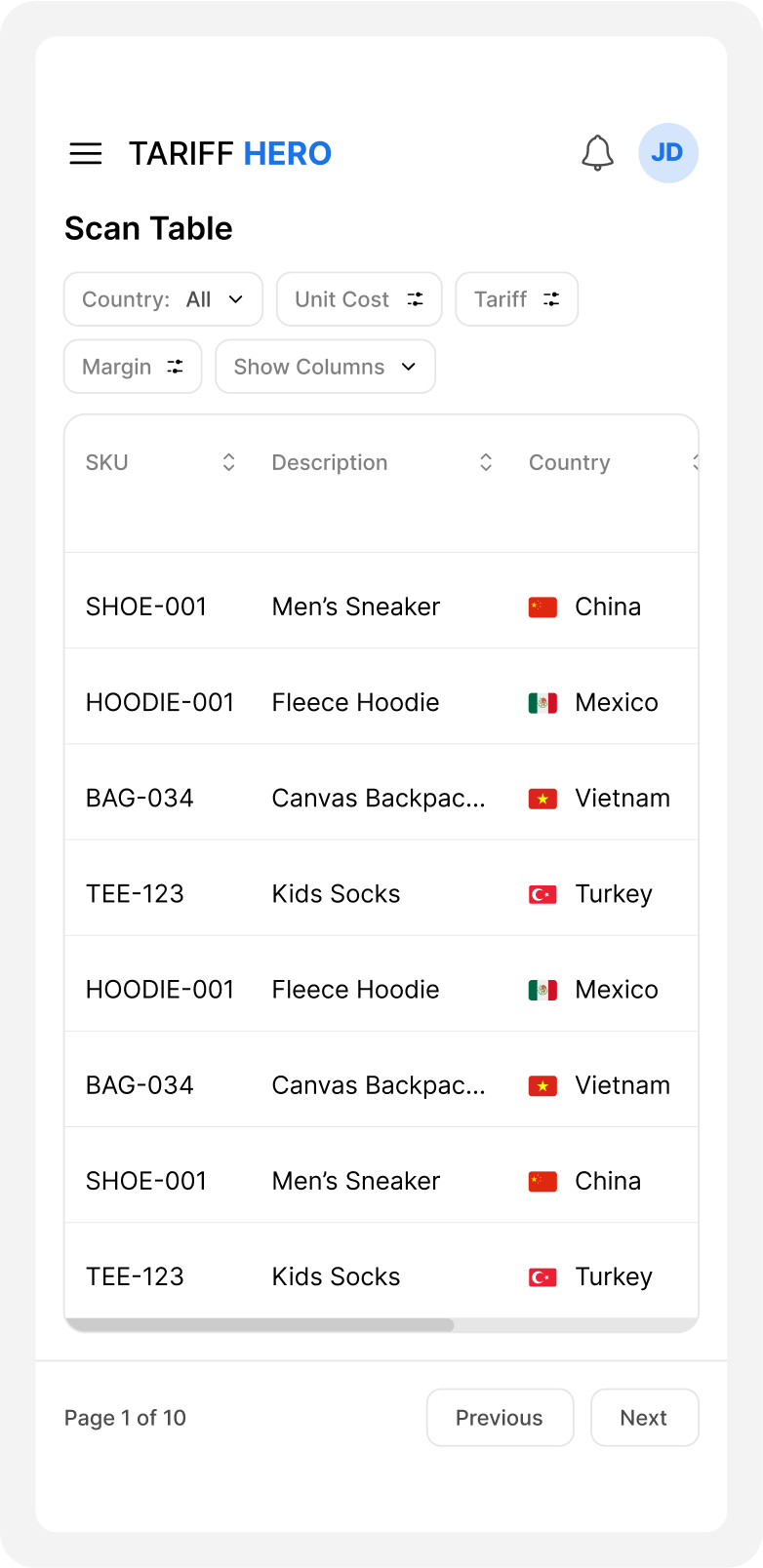Screen dimensions: 763x1568
Task: Open Unit Cost filter sliders icon
Action: tap(416, 299)
